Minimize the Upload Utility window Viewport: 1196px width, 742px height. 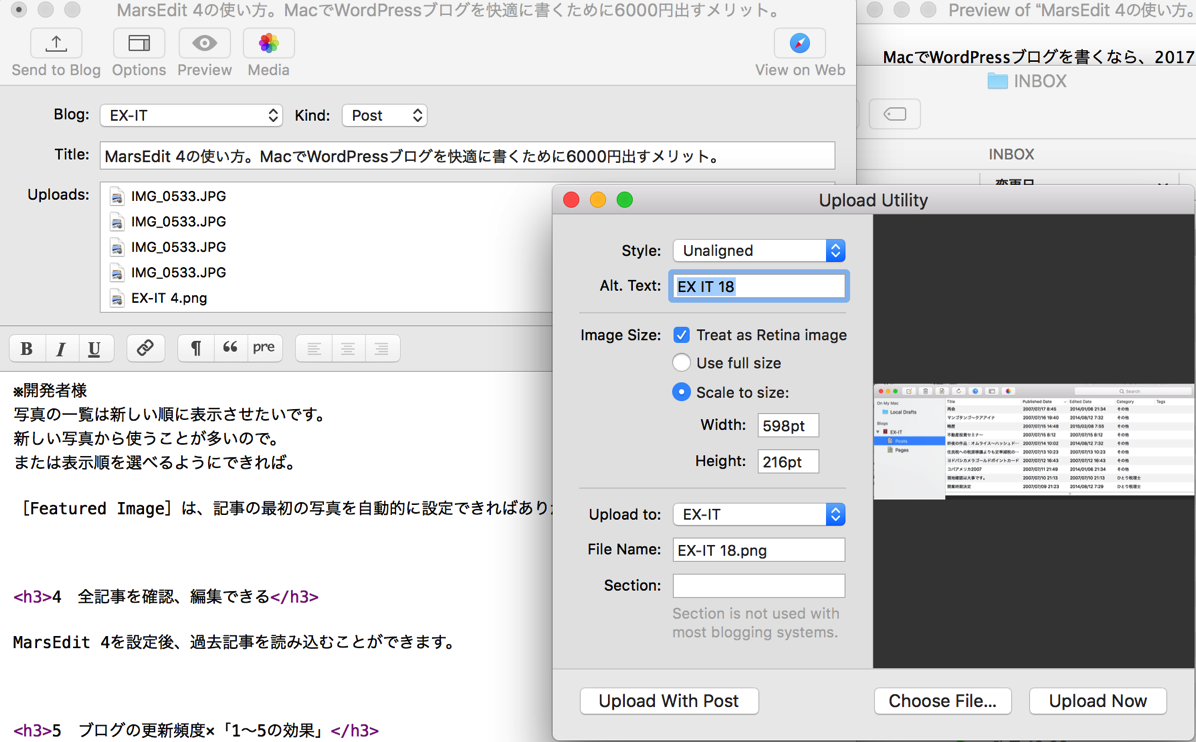tap(597, 200)
